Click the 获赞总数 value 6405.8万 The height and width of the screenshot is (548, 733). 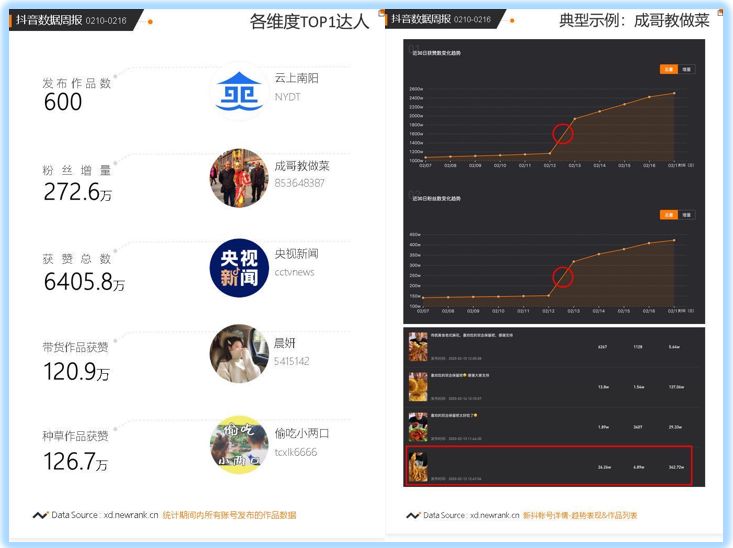(x=84, y=282)
